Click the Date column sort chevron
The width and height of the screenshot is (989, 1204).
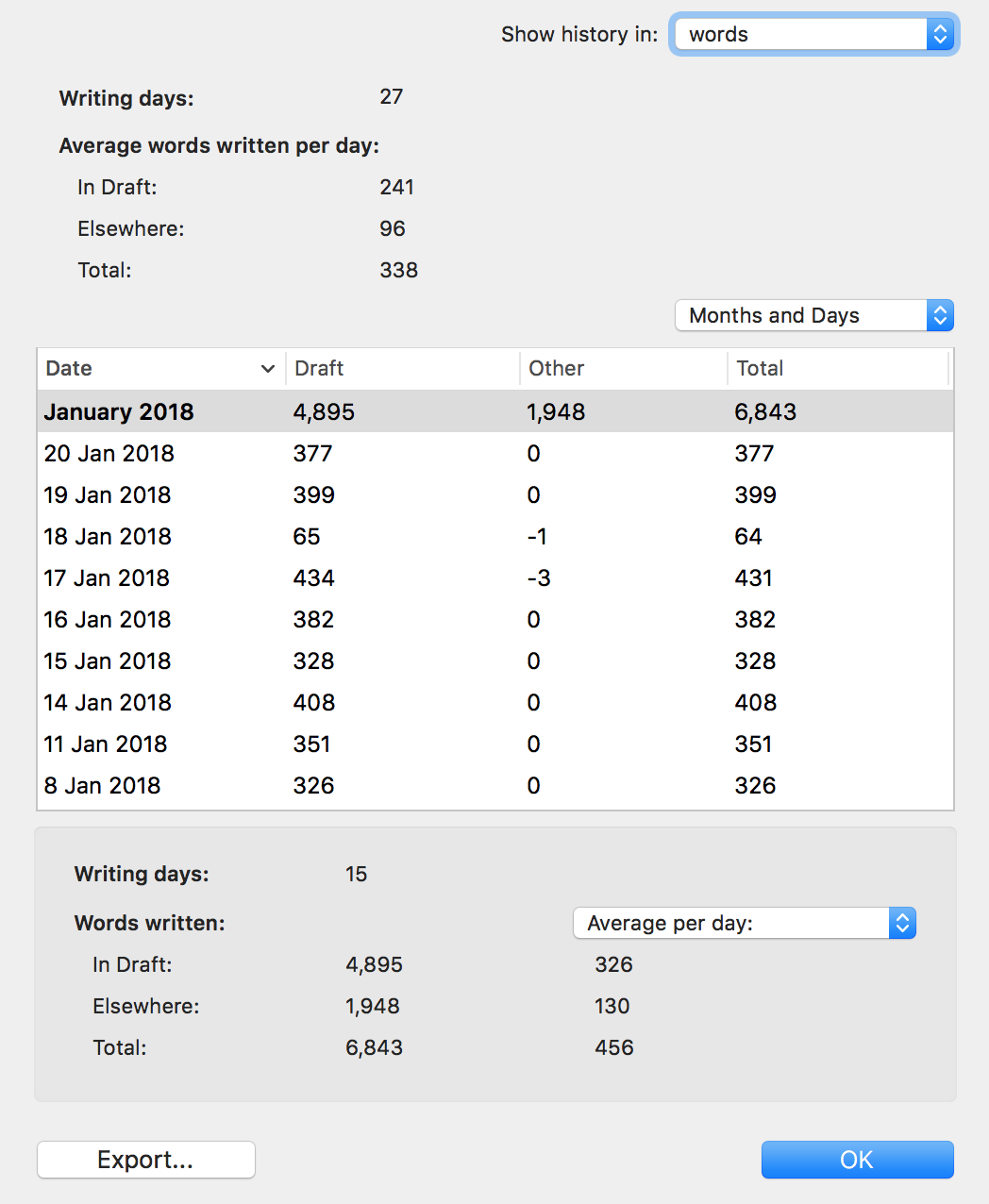pyautogui.click(x=268, y=369)
